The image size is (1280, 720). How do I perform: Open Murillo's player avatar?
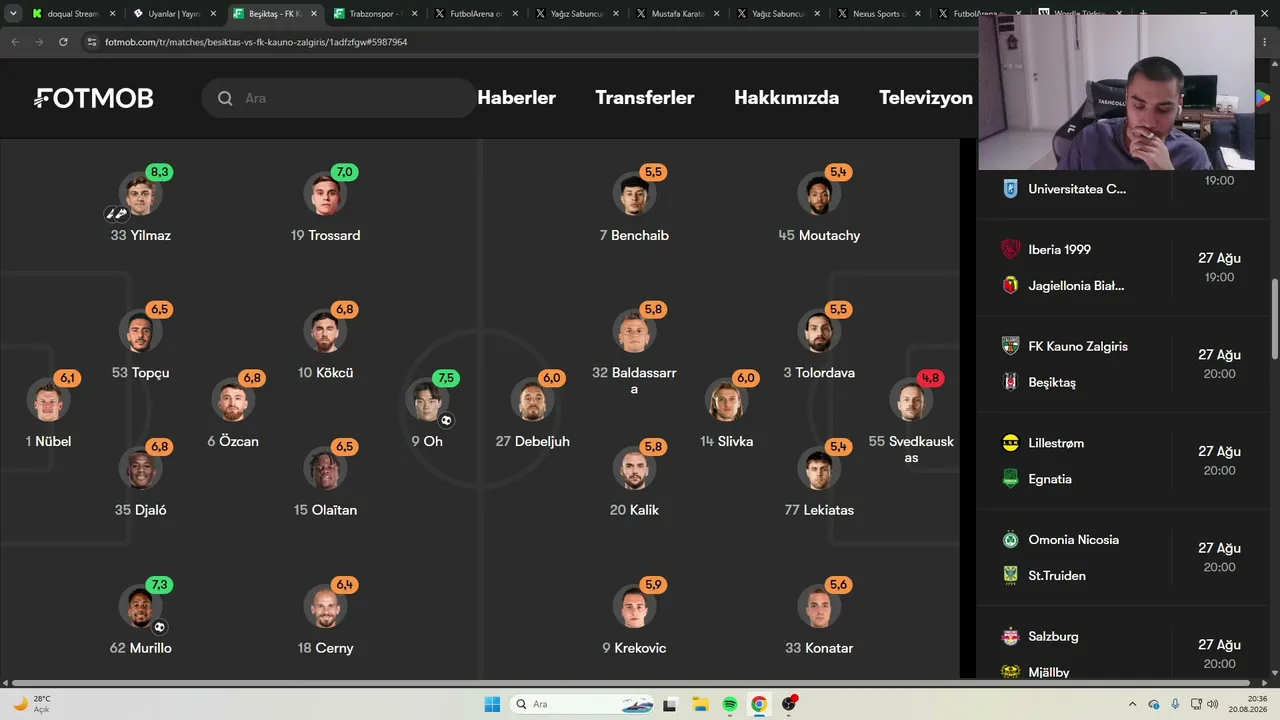pos(140,607)
